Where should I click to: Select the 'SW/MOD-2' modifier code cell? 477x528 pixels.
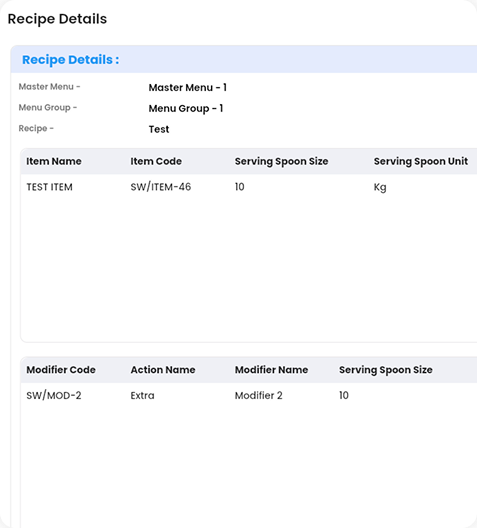(54, 395)
